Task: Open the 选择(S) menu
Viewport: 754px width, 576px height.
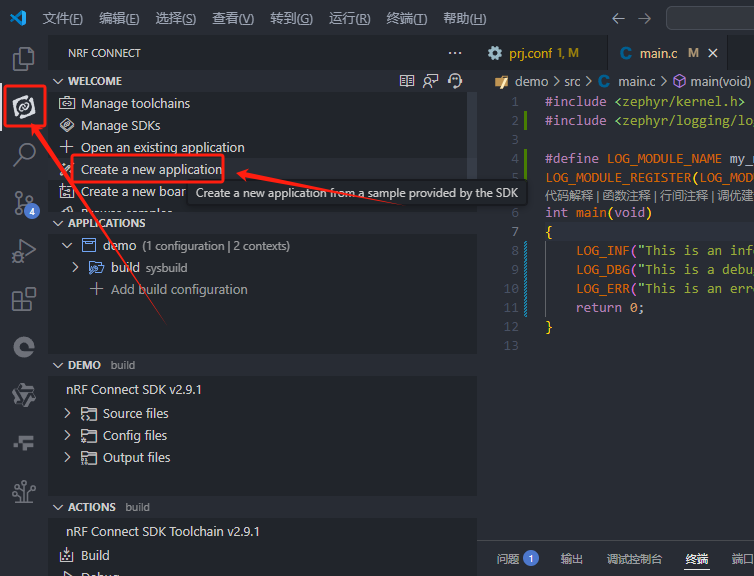Action: click(x=176, y=19)
